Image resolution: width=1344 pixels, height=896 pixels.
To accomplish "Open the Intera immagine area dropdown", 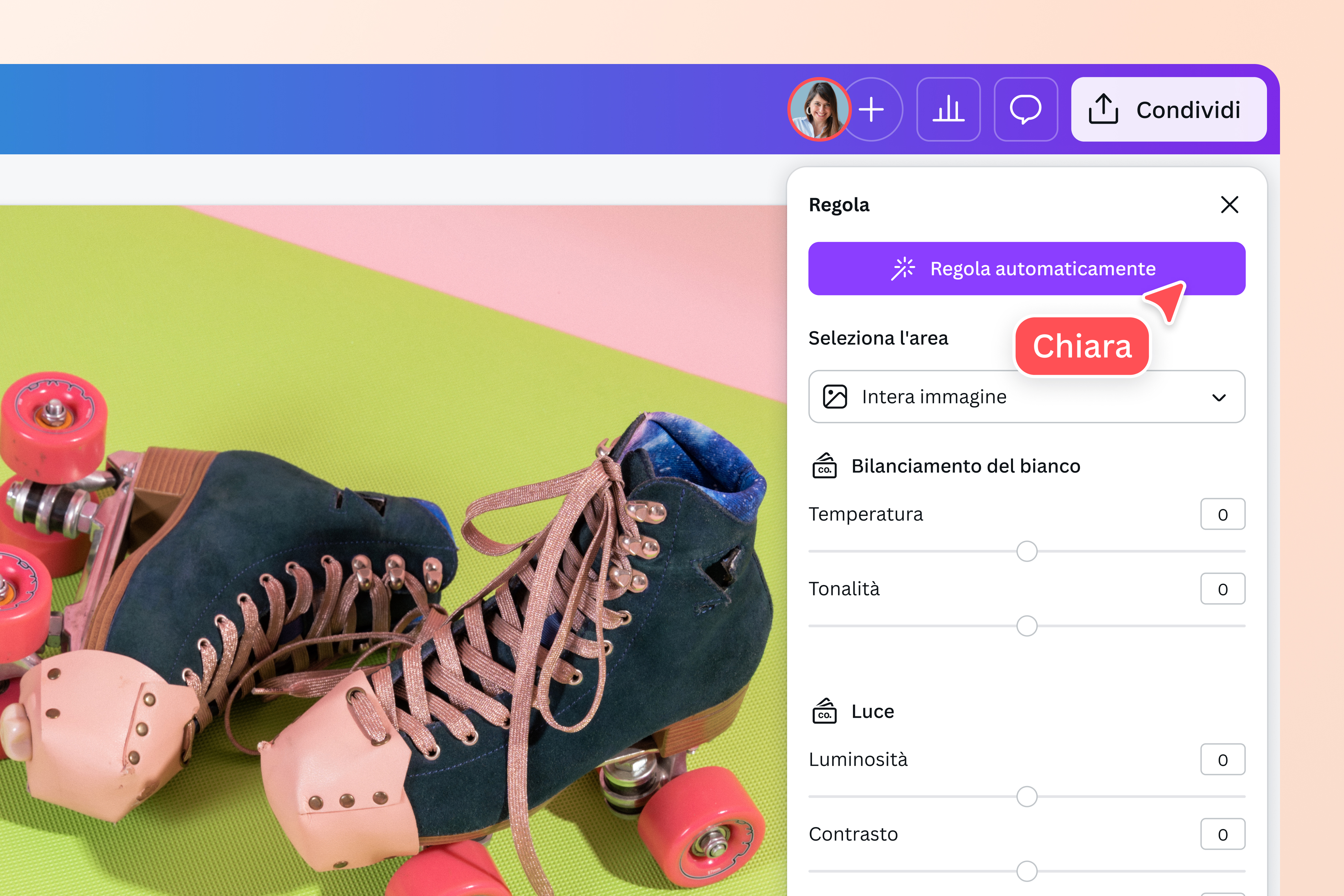I will tap(1026, 397).
